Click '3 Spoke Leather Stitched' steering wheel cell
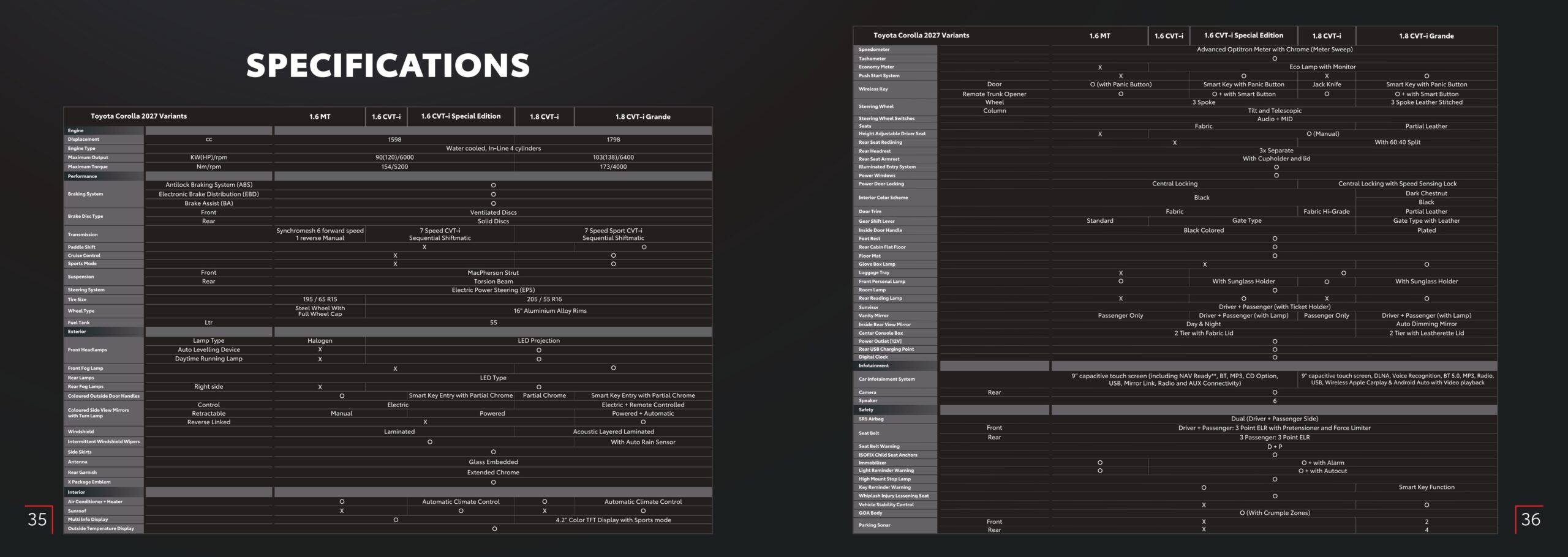 [x=1427, y=102]
